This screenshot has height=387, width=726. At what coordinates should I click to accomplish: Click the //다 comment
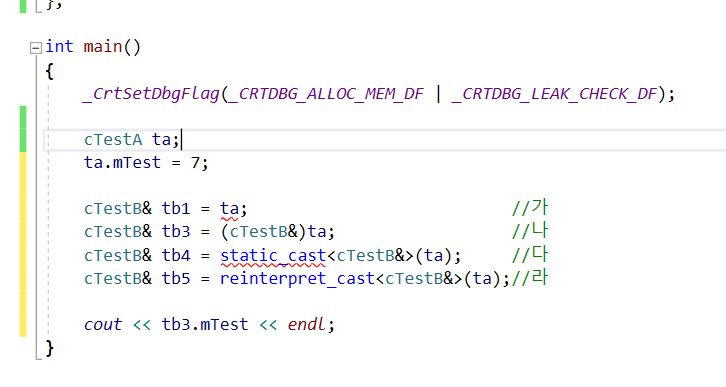[x=530, y=255]
